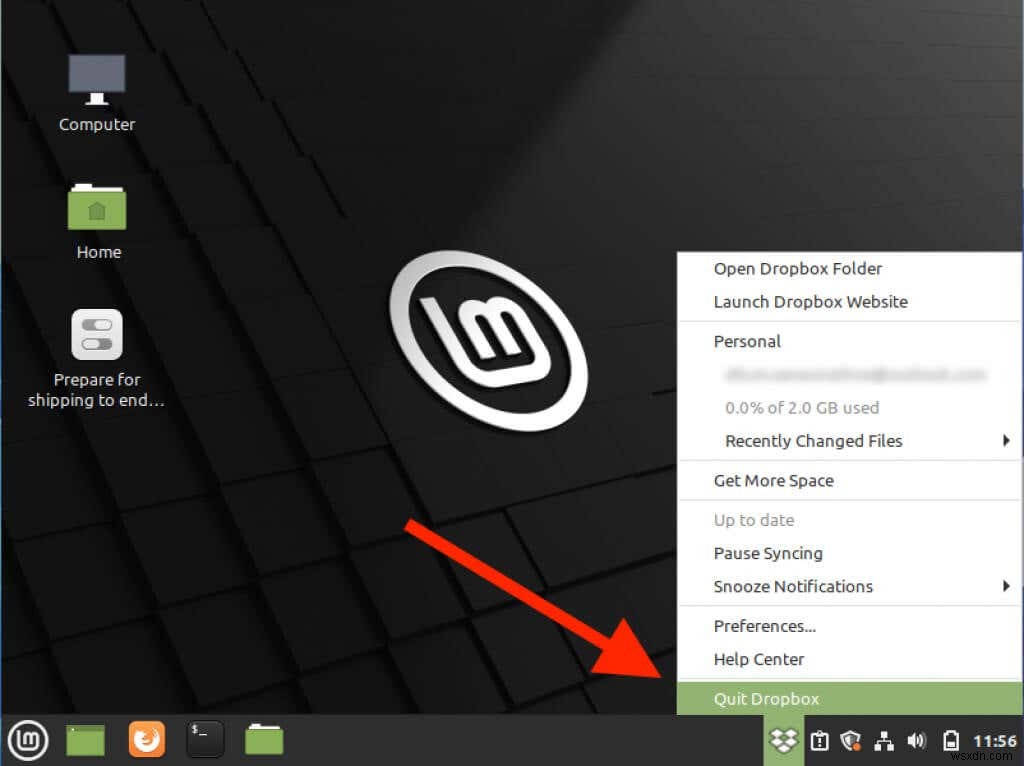Viewport: 1024px width, 766px height.
Task: Open the network connections tray icon
Action: (x=884, y=740)
